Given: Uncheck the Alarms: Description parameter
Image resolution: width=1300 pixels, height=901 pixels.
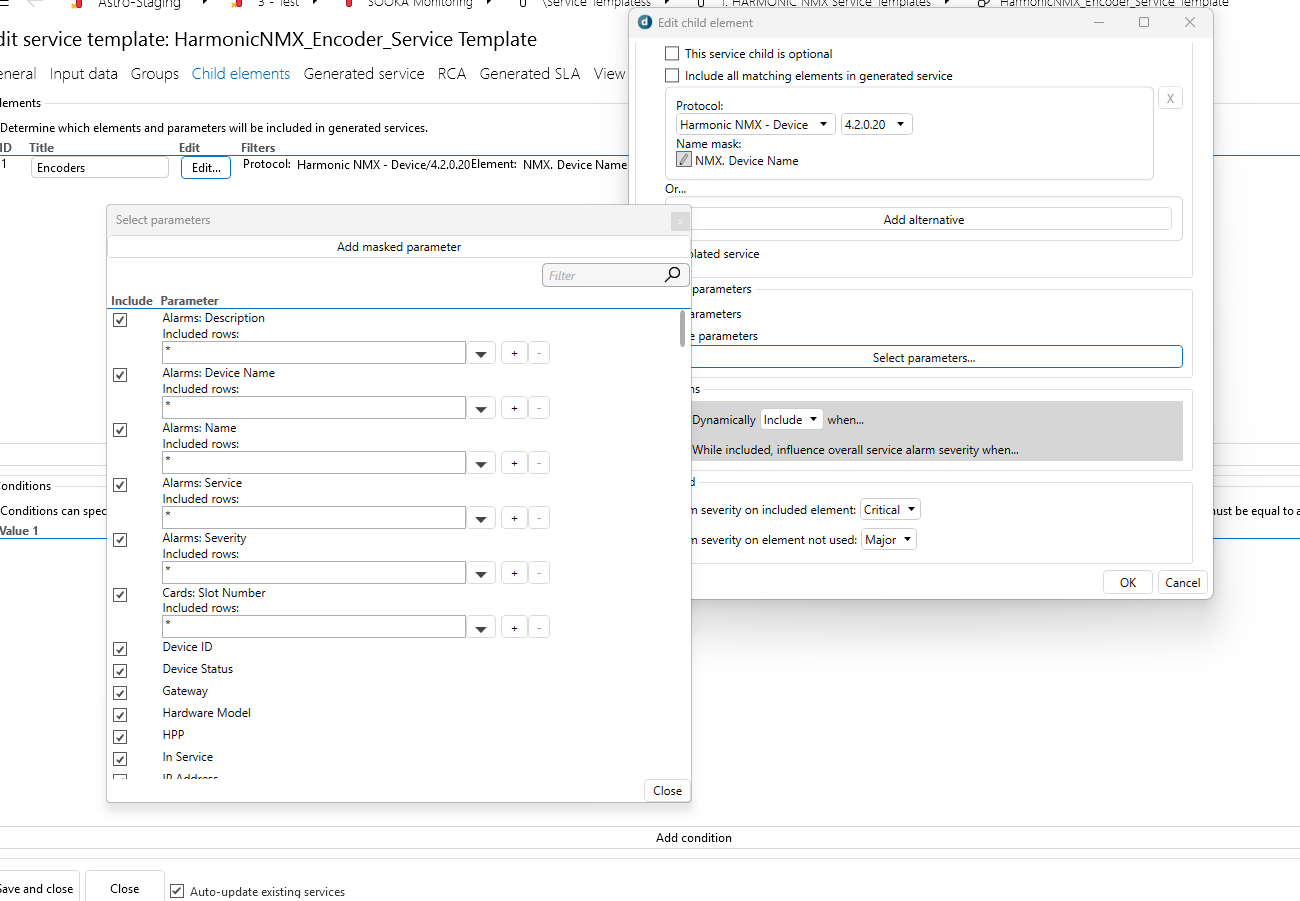Looking at the screenshot, I should 120,320.
